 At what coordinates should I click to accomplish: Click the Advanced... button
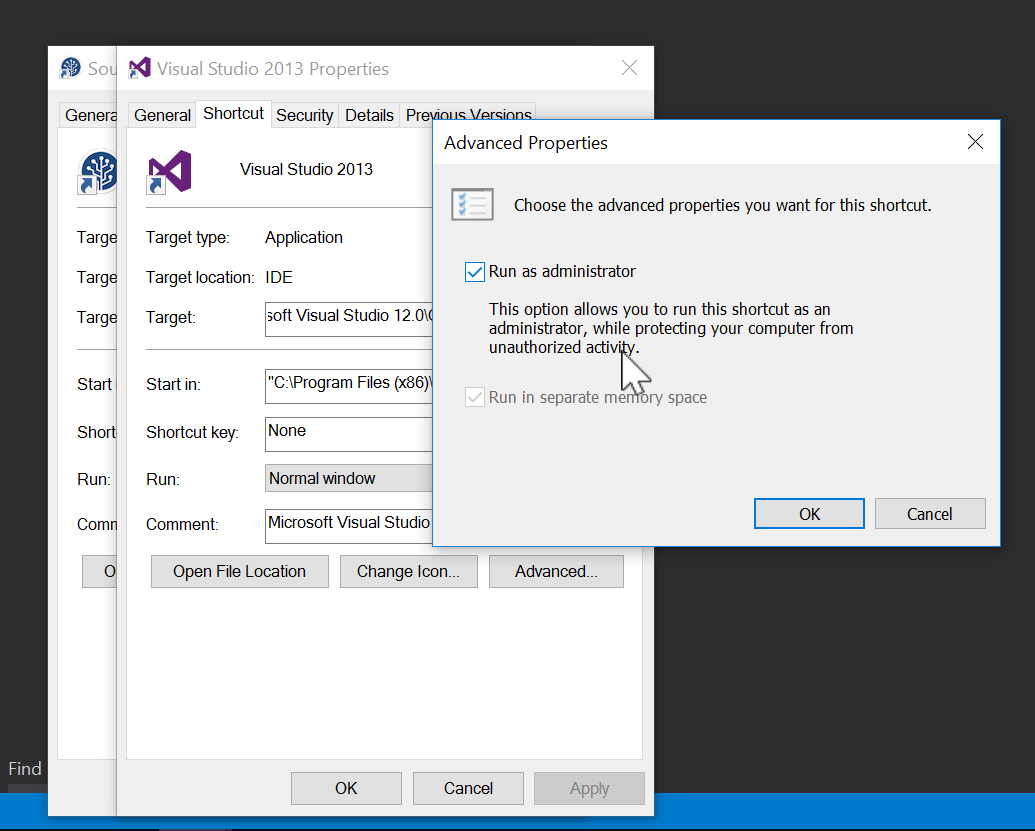point(556,571)
